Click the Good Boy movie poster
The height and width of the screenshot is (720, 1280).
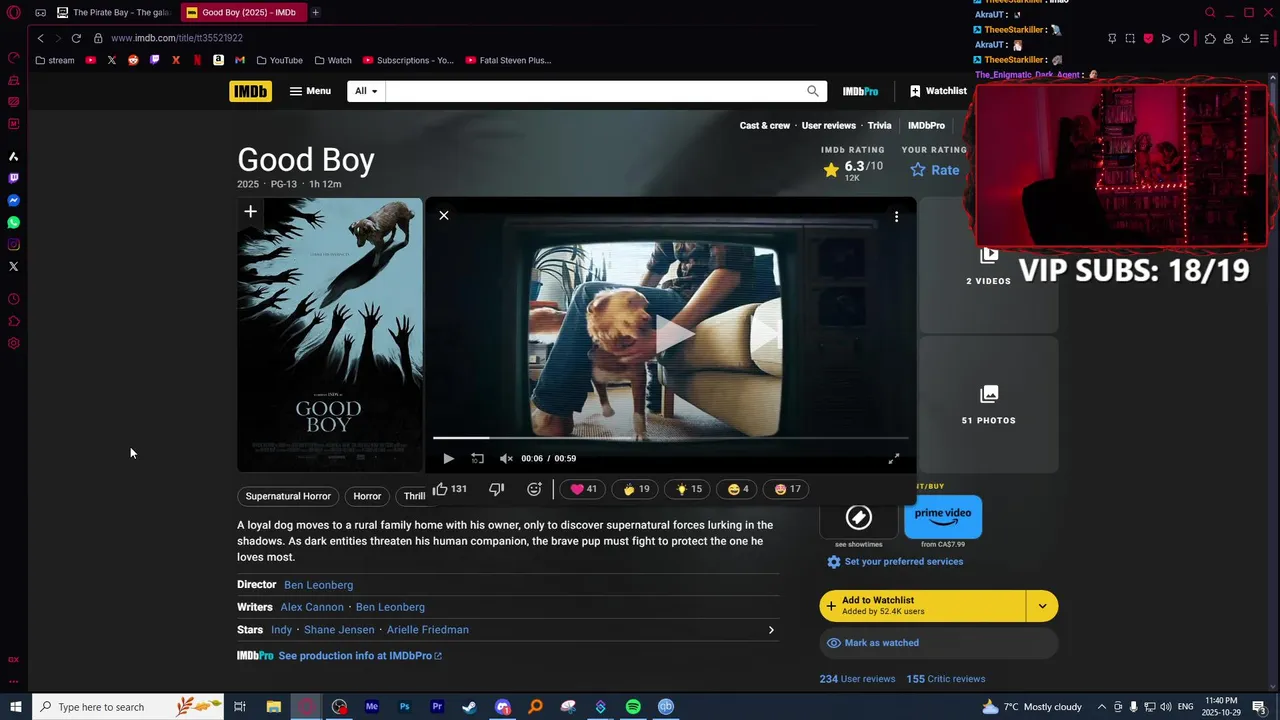pos(330,335)
